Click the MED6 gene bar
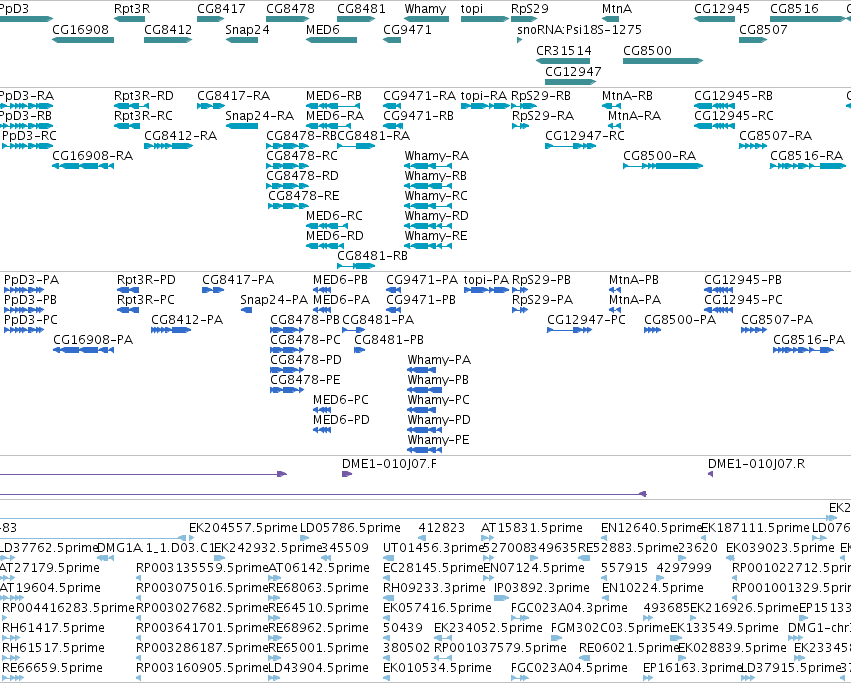 332,40
